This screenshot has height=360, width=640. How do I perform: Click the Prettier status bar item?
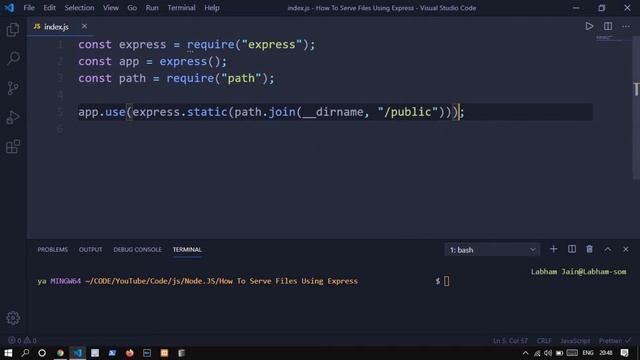click(614, 340)
